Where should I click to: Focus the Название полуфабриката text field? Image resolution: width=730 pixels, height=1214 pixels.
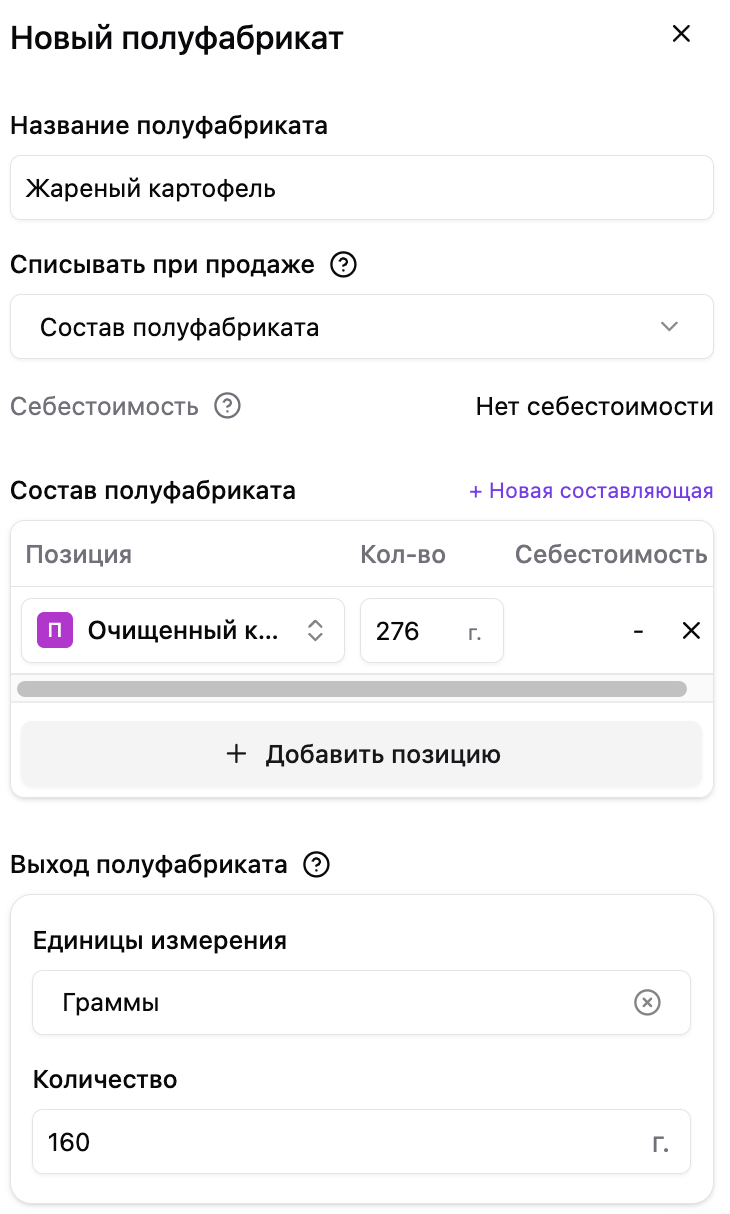tap(362, 187)
